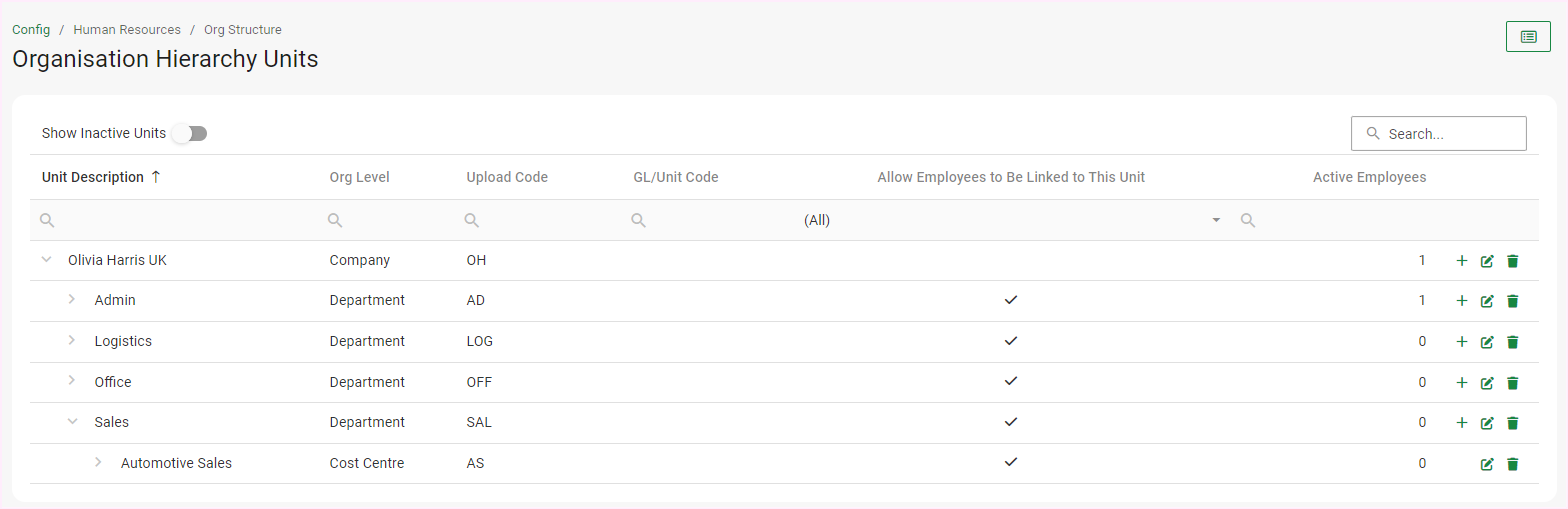
Task: Toggle Show Inactive Units switch
Action: coord(189,134)
